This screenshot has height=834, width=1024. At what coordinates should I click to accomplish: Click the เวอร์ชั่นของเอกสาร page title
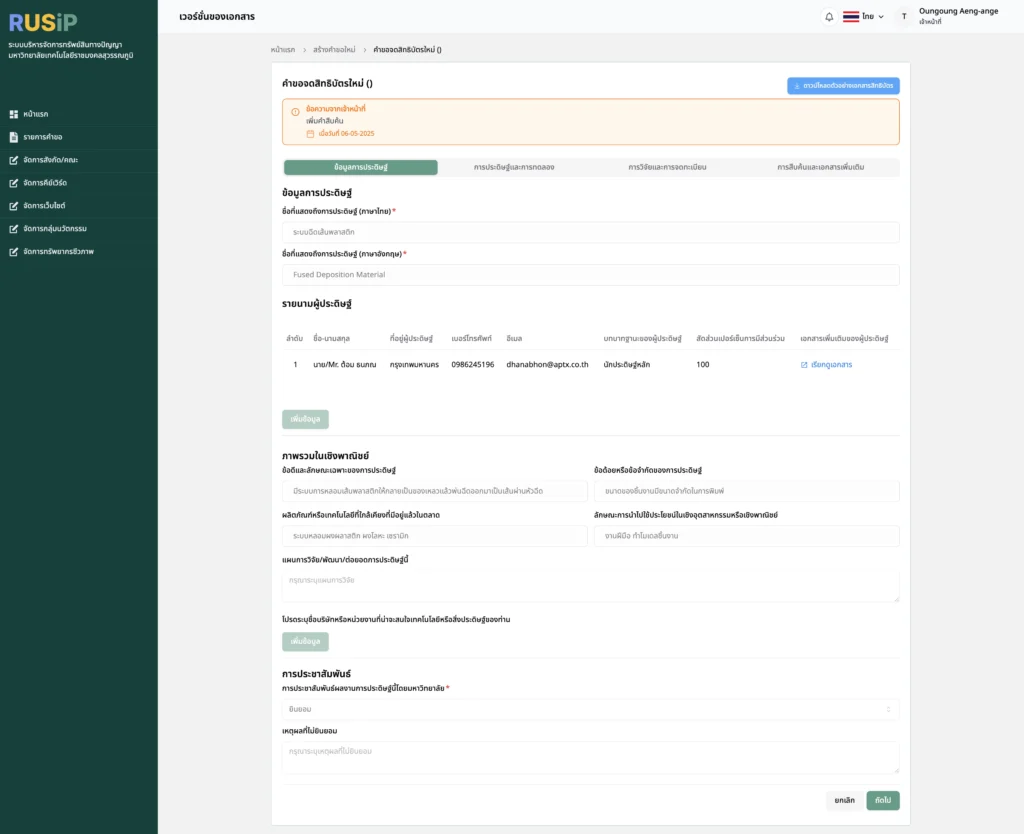(x=217, y=17)
